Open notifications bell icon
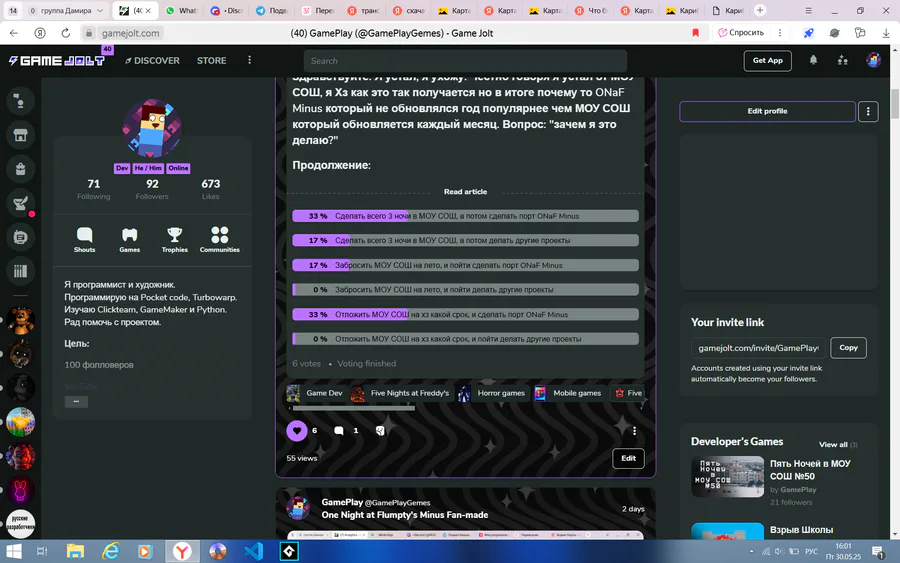Viewport: 900px width, 563px height. (x=813, y=60)
